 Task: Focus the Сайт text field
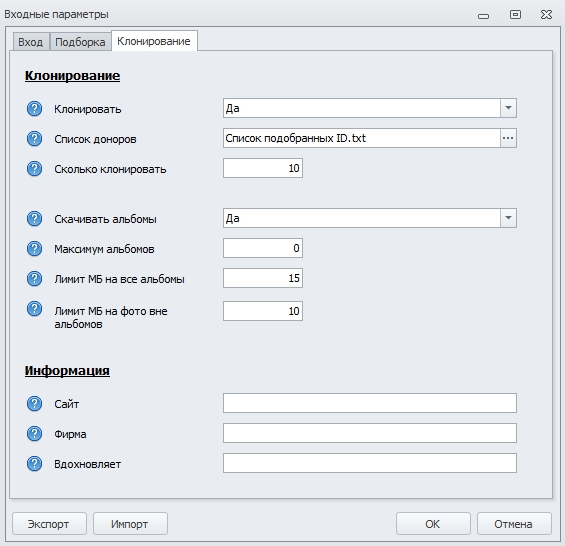(x=370, y=403)
